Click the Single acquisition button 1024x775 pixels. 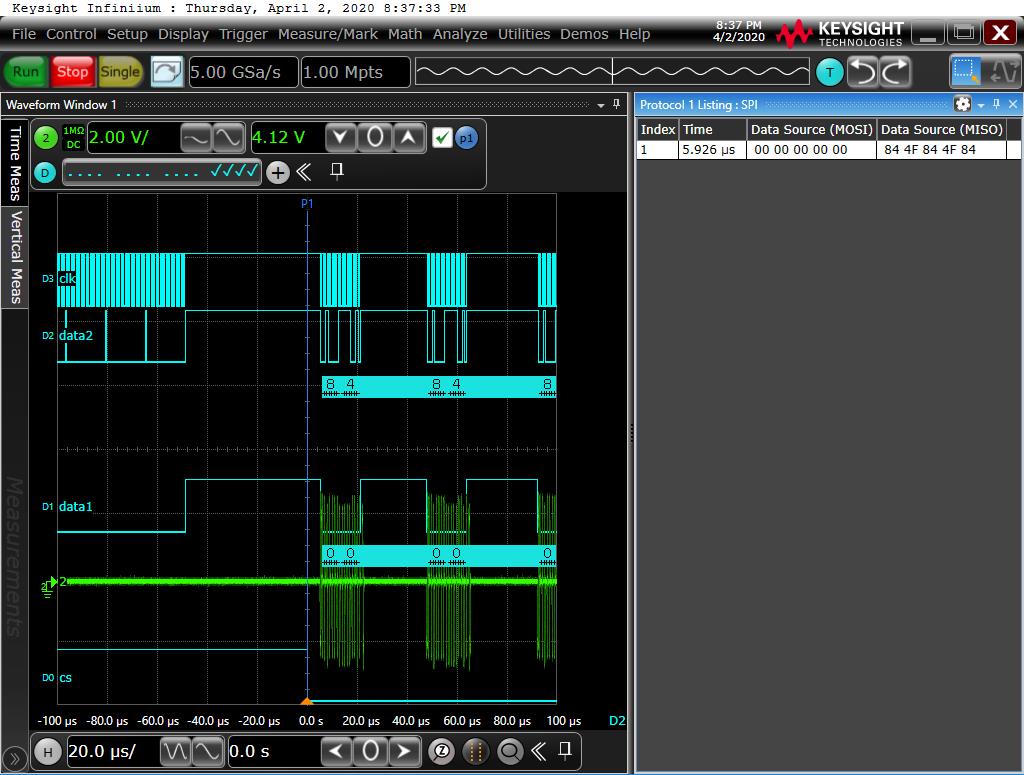click(120, 72)
